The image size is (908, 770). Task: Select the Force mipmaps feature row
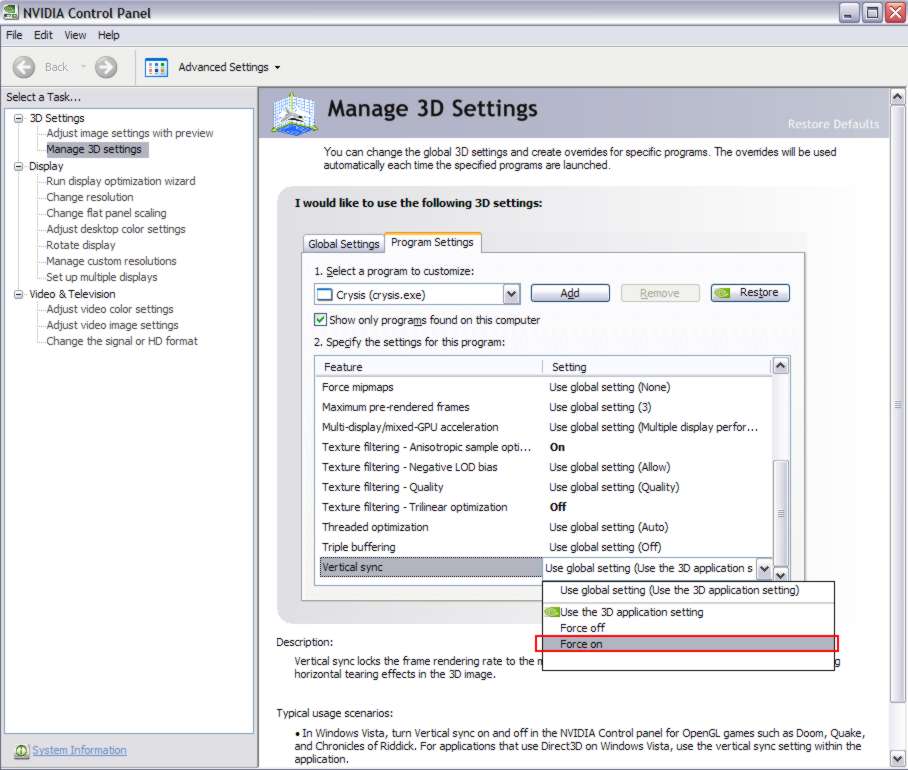coord(544,387)
